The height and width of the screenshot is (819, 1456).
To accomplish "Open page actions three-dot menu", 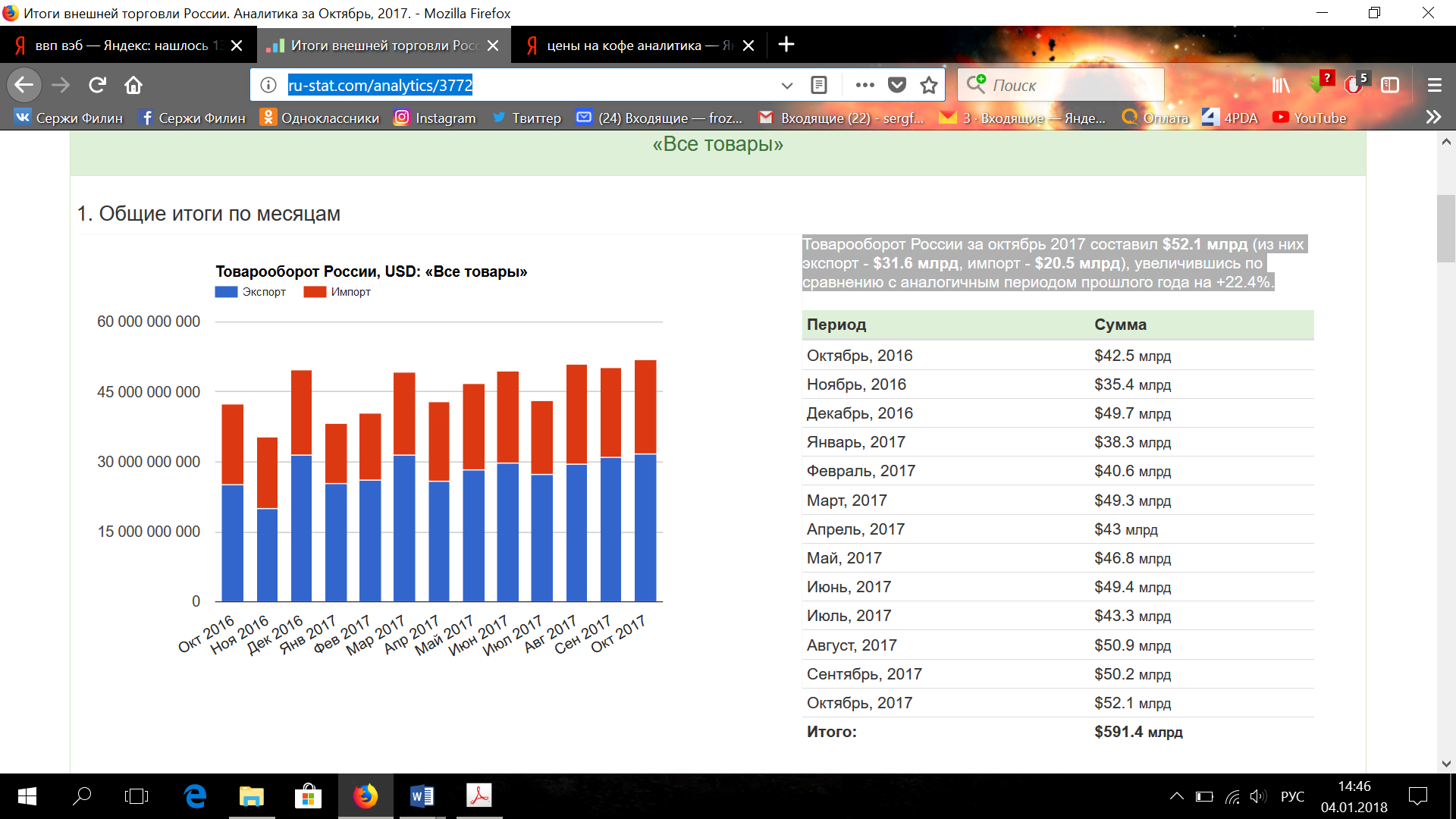I will tap(864, 85).
